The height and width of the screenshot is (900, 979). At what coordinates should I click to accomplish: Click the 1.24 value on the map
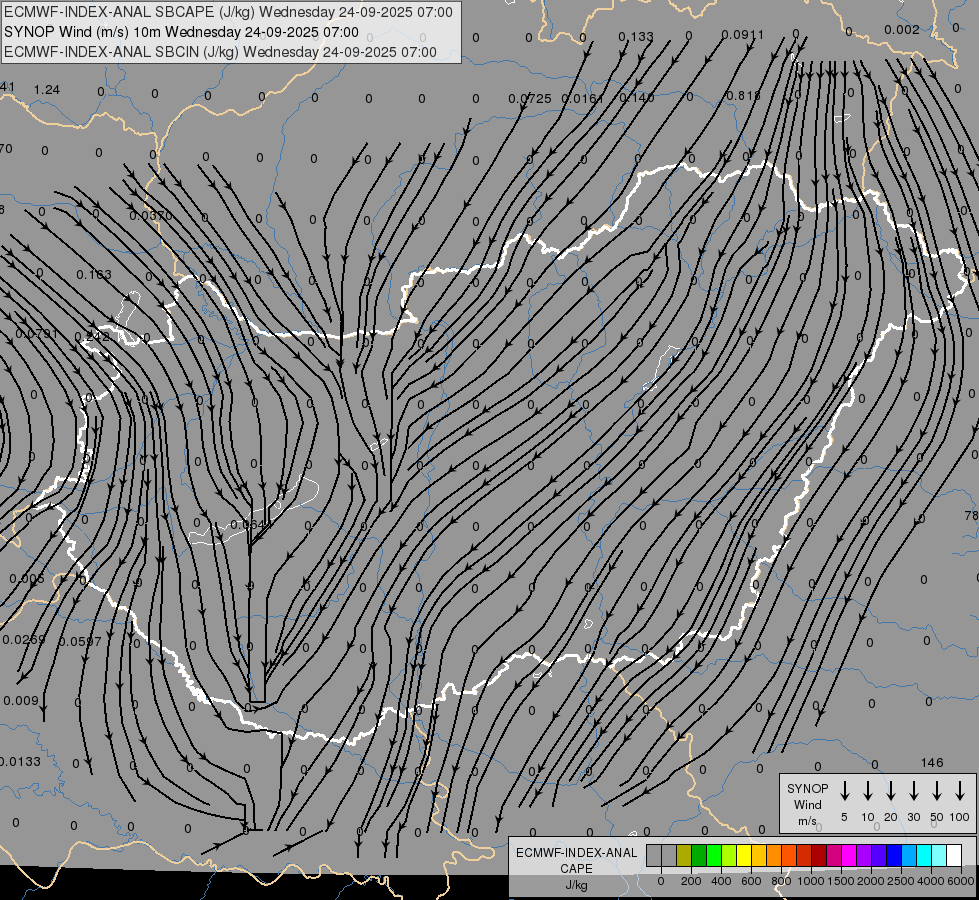pyautogui.click(x=47, y=90)
